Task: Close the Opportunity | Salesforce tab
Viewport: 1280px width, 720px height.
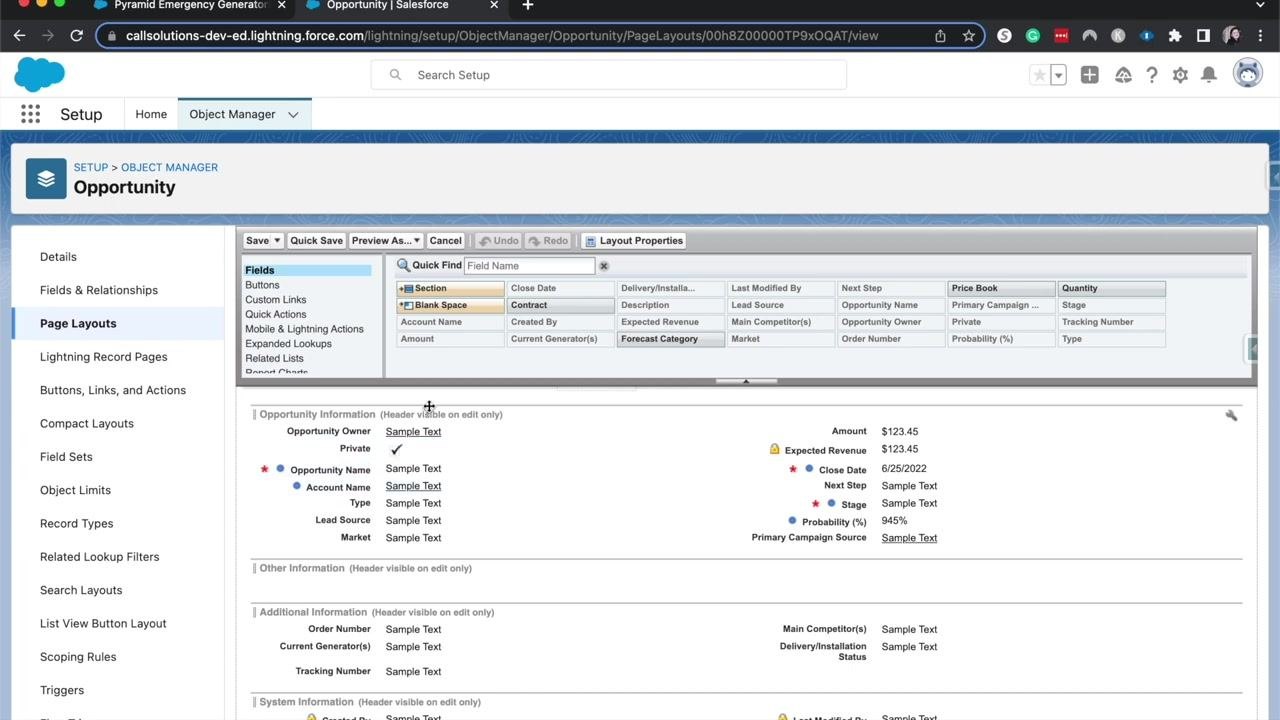Action: click(x=494, y=6)
